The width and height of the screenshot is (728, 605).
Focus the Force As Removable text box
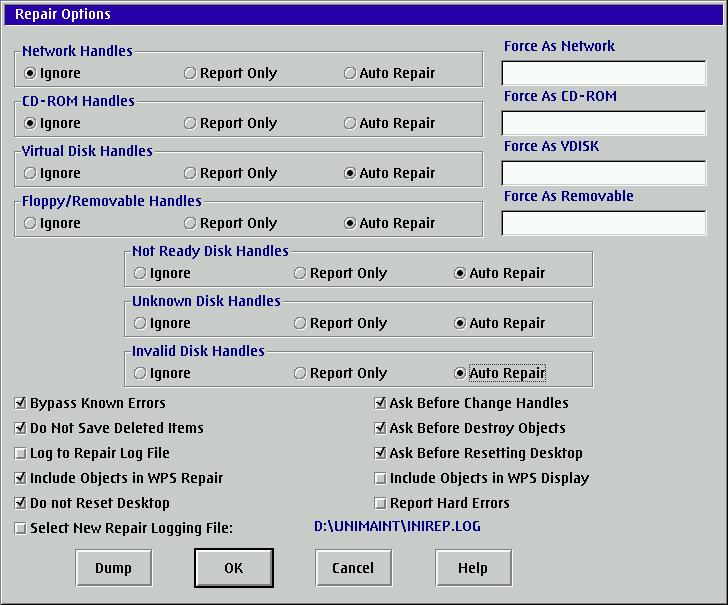603,223
